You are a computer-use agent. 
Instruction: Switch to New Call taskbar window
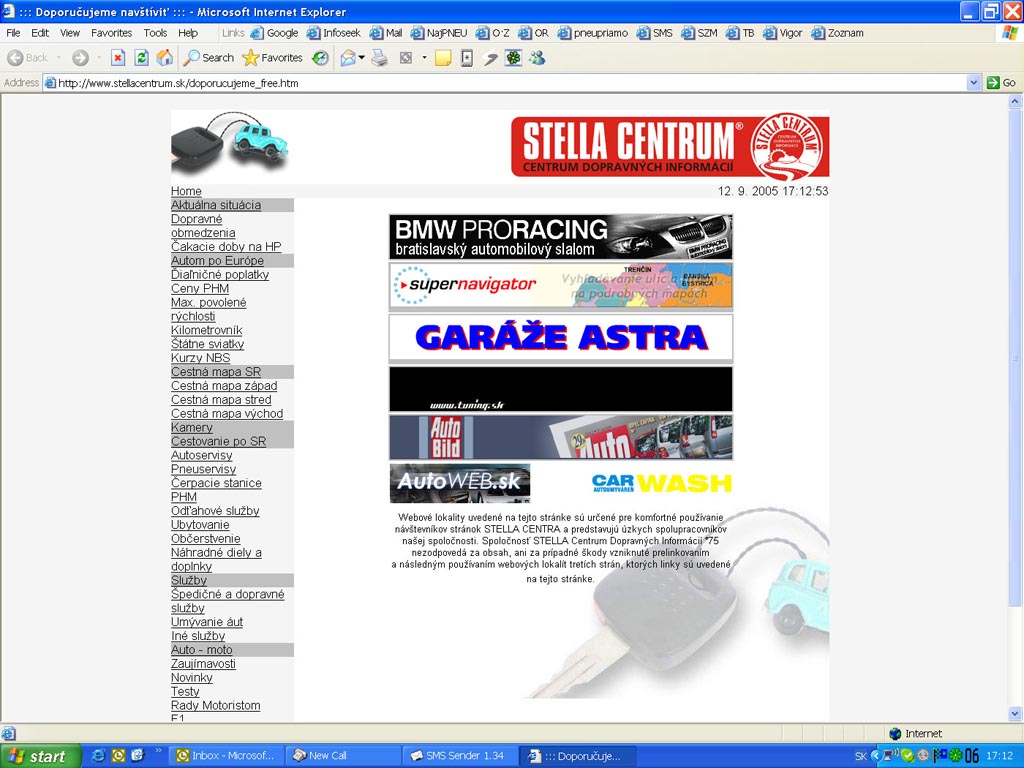coord(342,756)
